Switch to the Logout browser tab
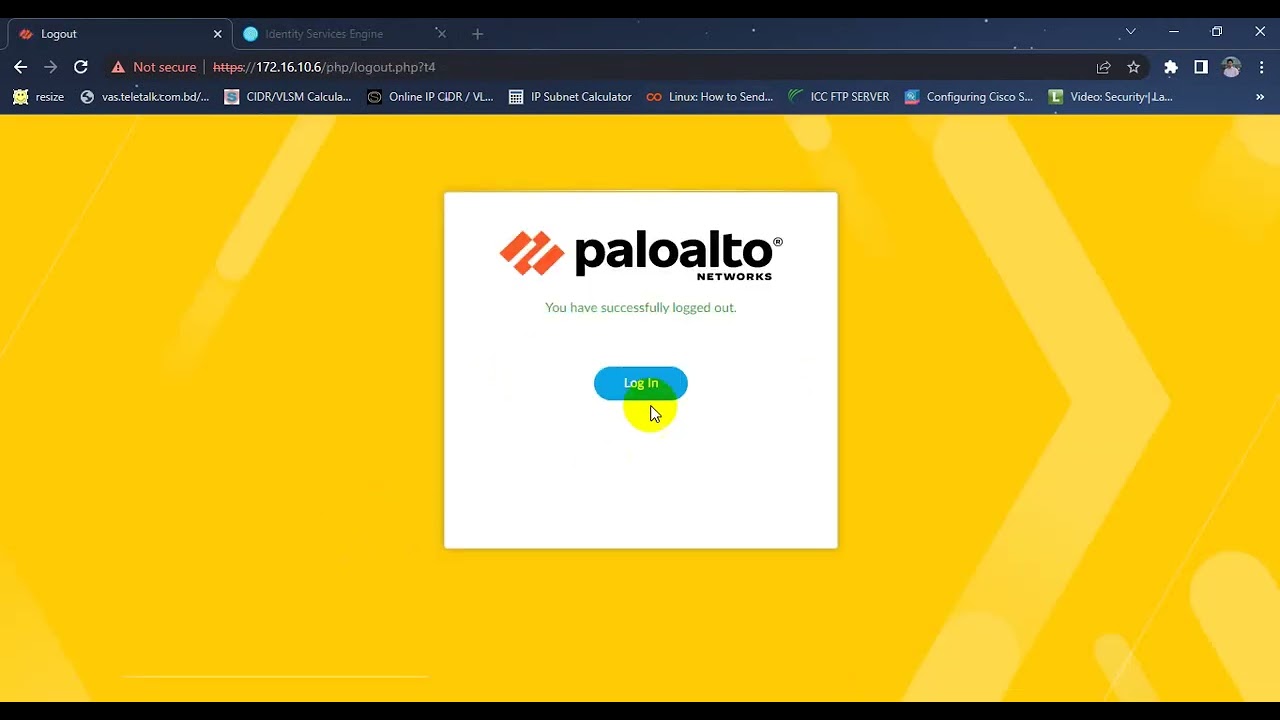The height and width of the screenshot is (720, 1280). (120, 34)
